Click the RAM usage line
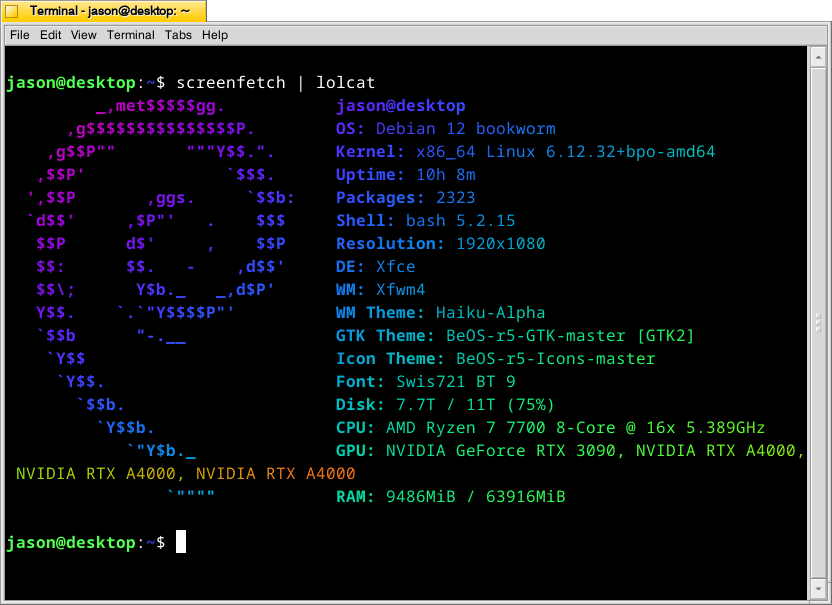Viewport: 832px width, 605px height. tap(450, 496)
